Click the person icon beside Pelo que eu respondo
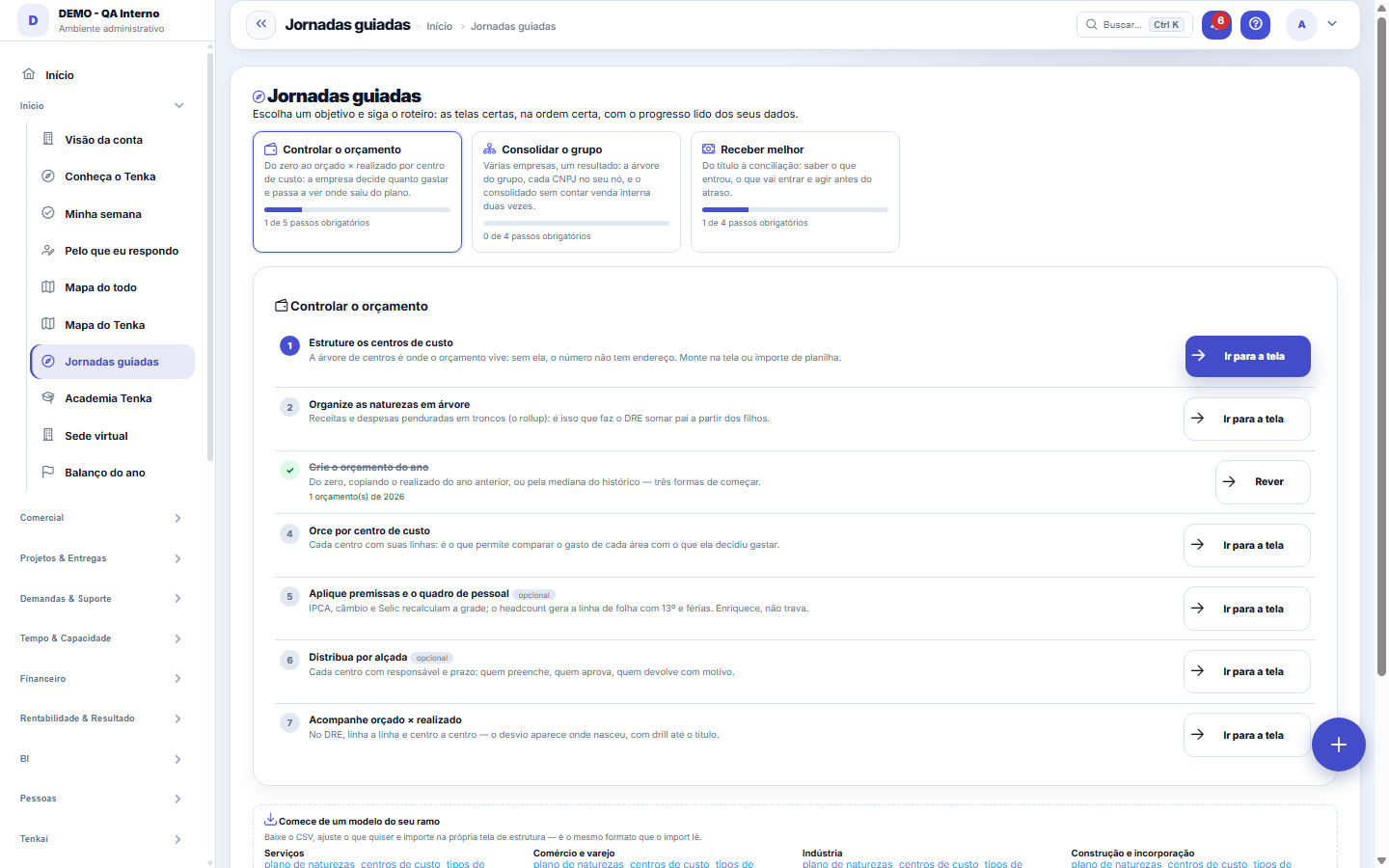This screenshot has width=1389, height=868. pos(48,250)
